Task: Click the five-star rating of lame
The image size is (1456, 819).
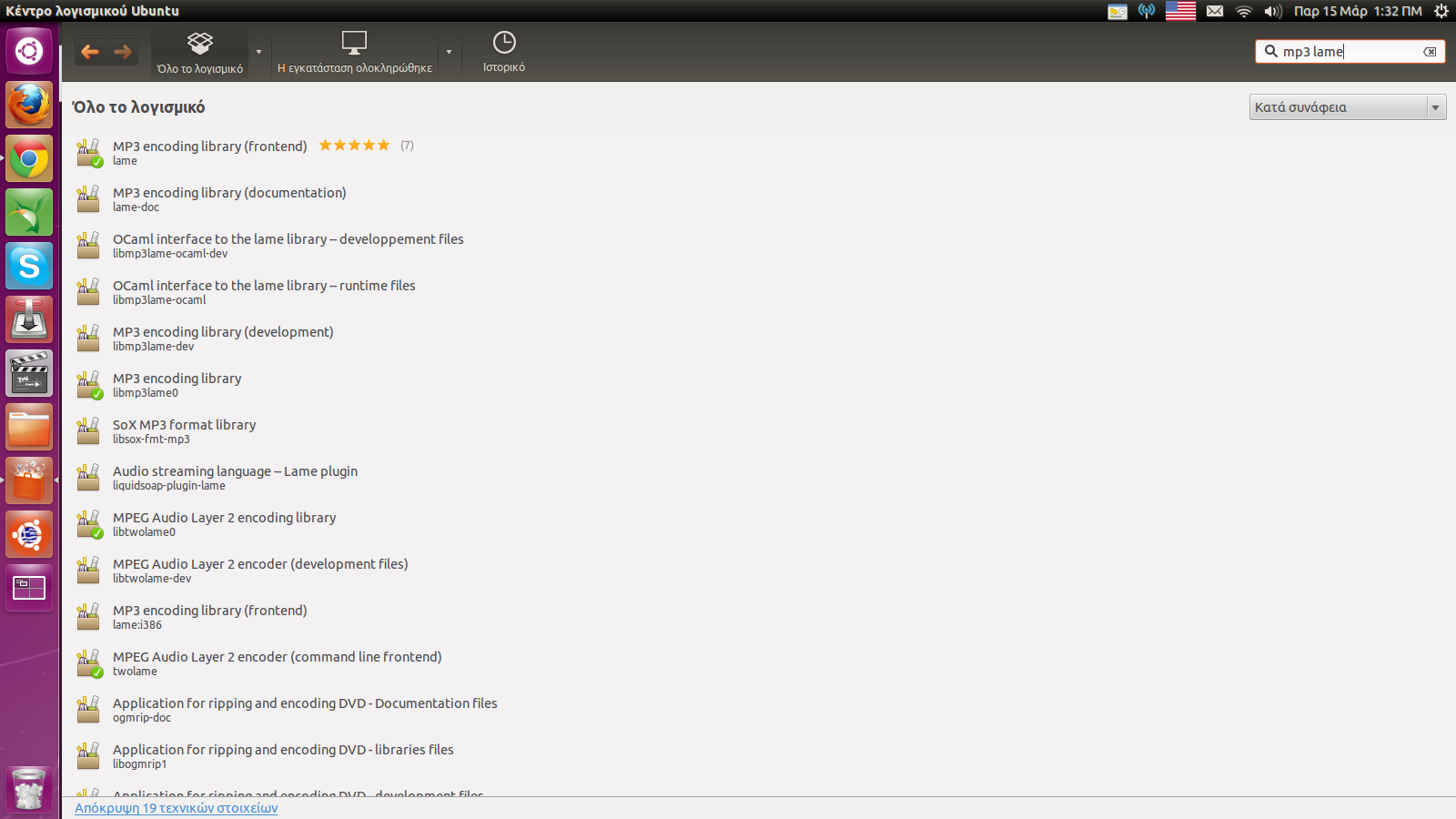Action: pos(354,146)
